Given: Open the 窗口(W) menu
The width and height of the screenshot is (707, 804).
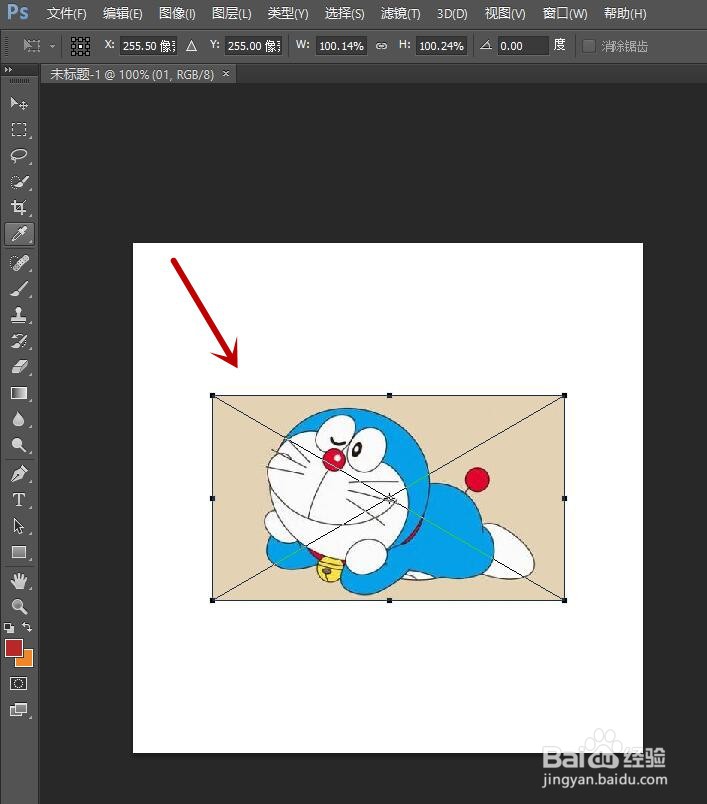Looking at the screenshot, I should tap(565, 13).
